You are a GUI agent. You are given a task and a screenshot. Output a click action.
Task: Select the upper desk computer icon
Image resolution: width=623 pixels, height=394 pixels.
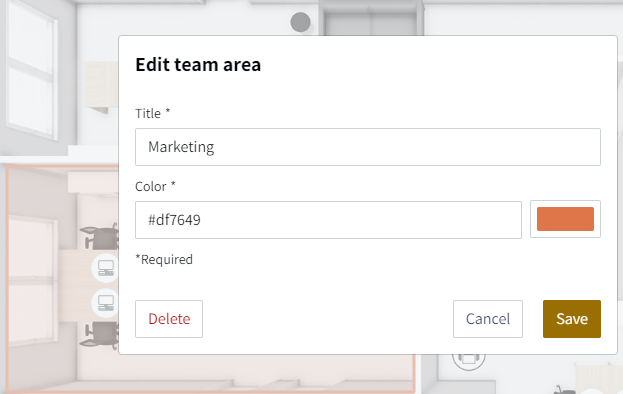106,268
